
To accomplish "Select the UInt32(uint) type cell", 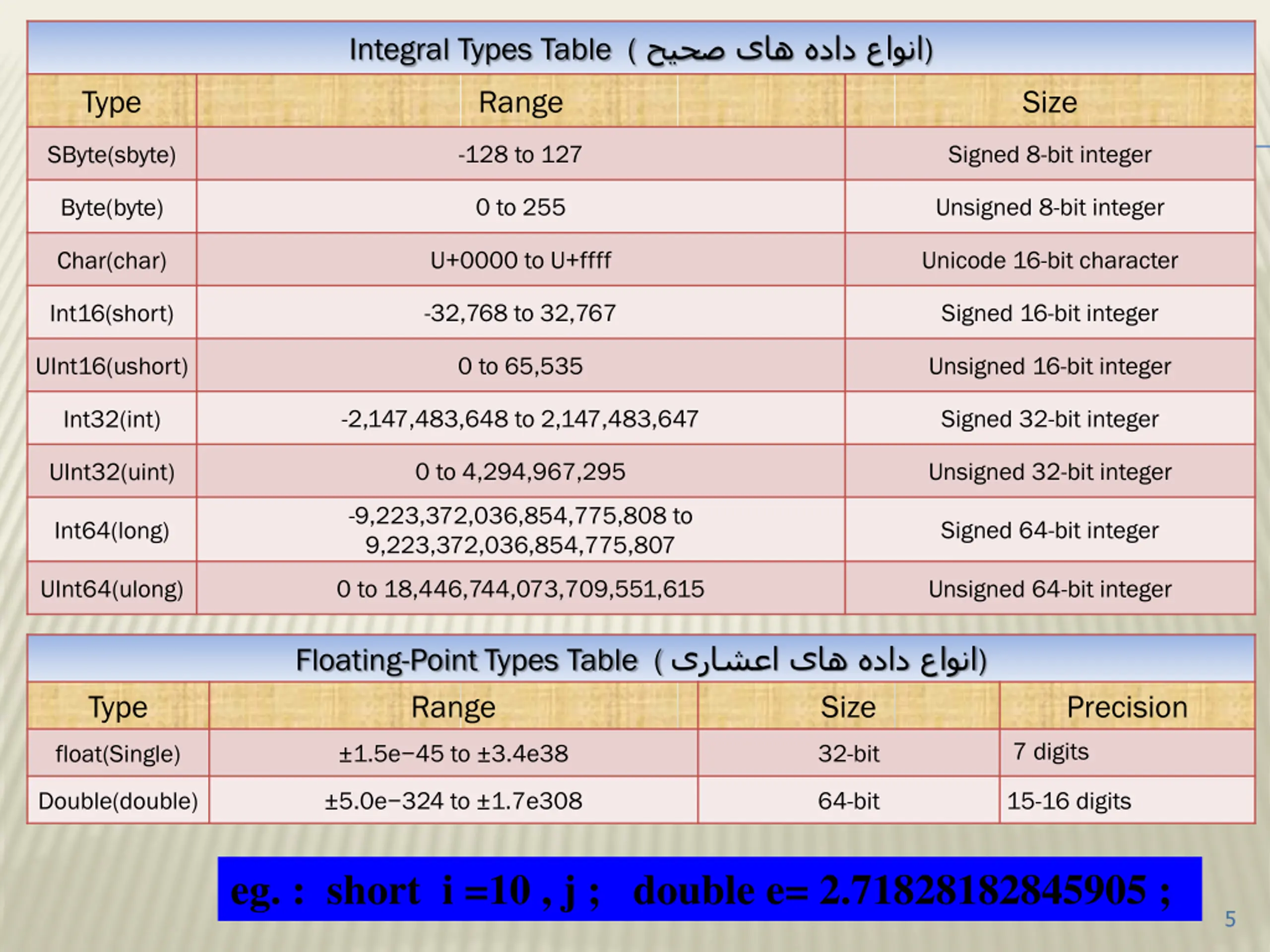I will pos(112,471).
